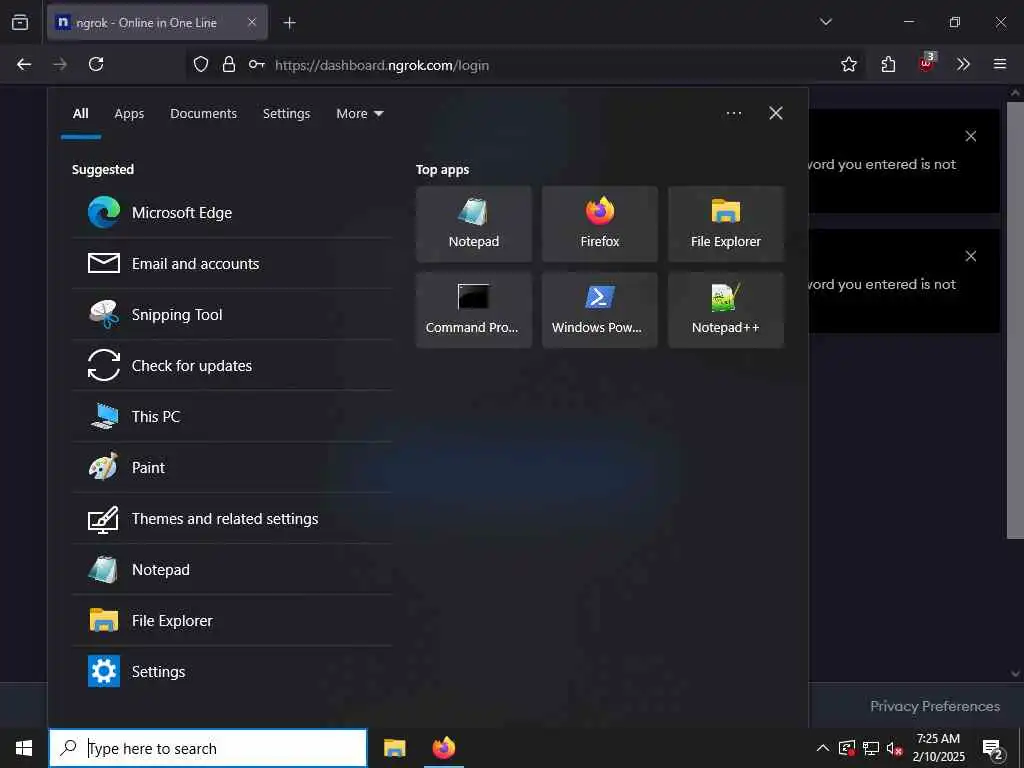Open File Explorer in Suggested list
The width and height of the screenshot is (1024, 768).
232,620
